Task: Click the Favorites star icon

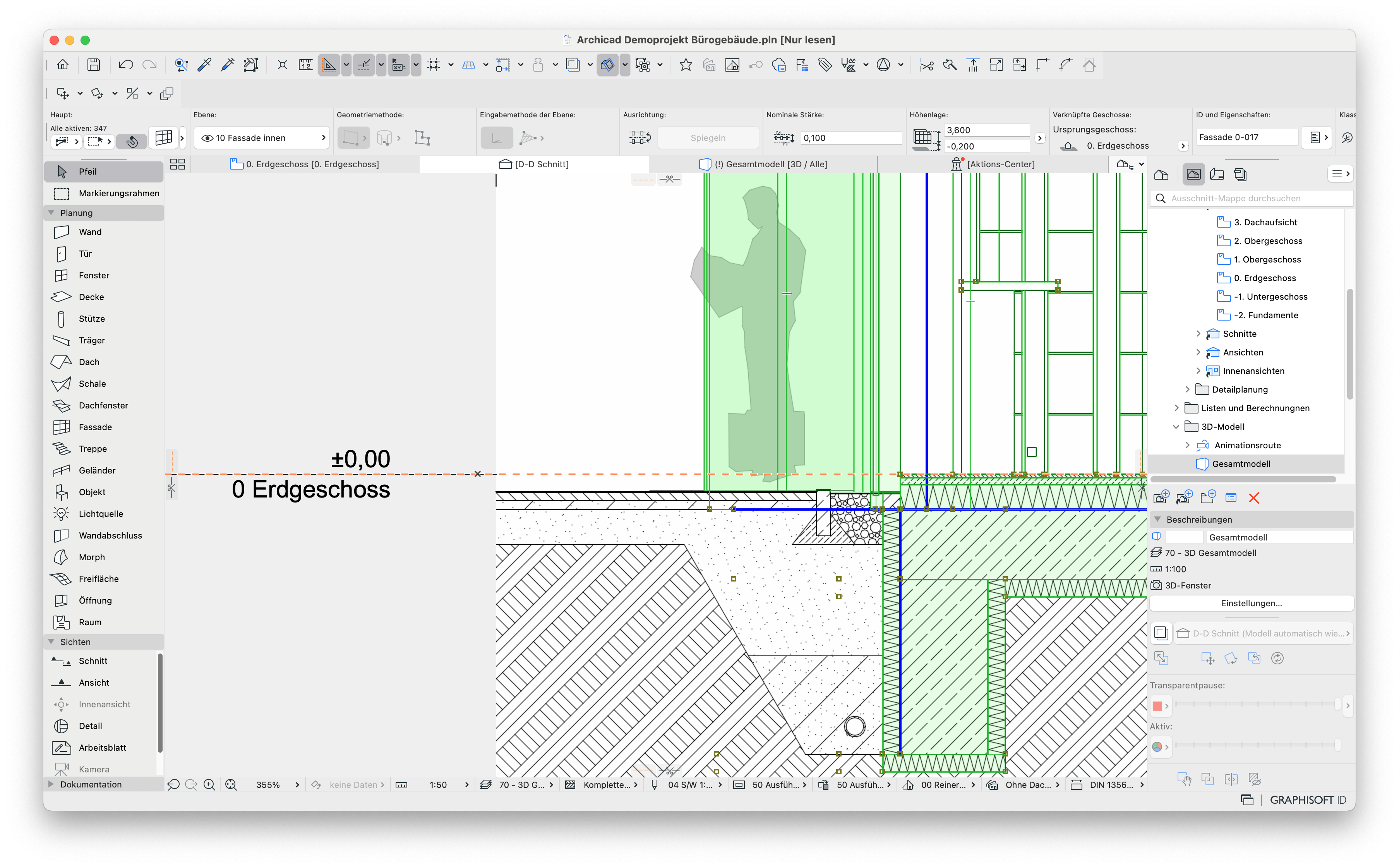Action: click(686, 65)
